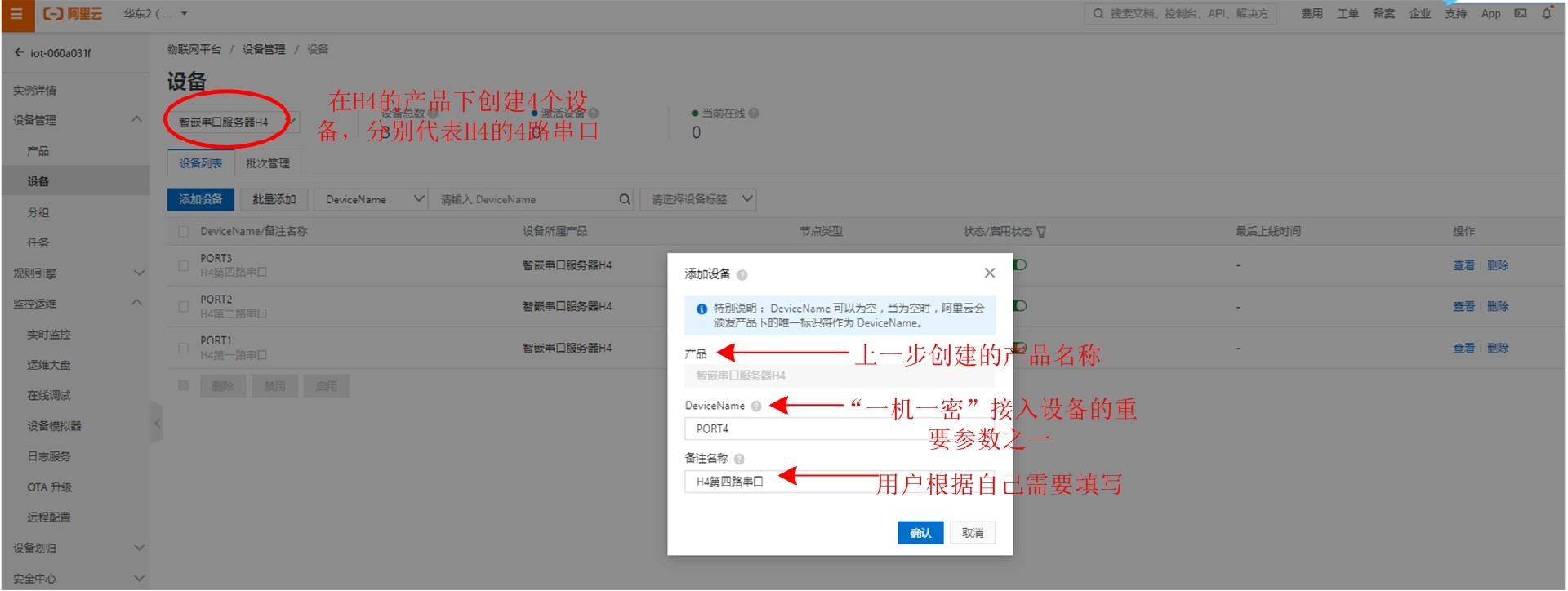The image size is (1568, 591).
Task: Click the status column filter funnel icon
Action: point(1041,232)
